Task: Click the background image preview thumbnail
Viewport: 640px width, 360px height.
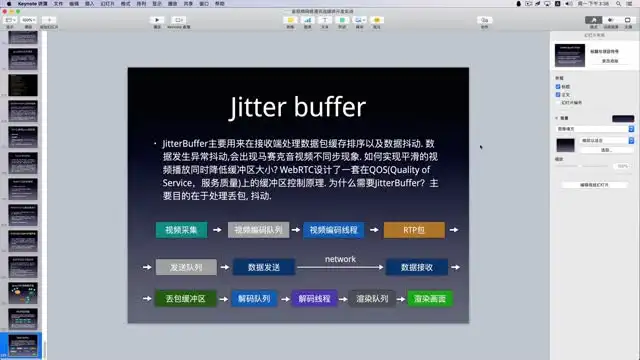Action: [565, 145]
